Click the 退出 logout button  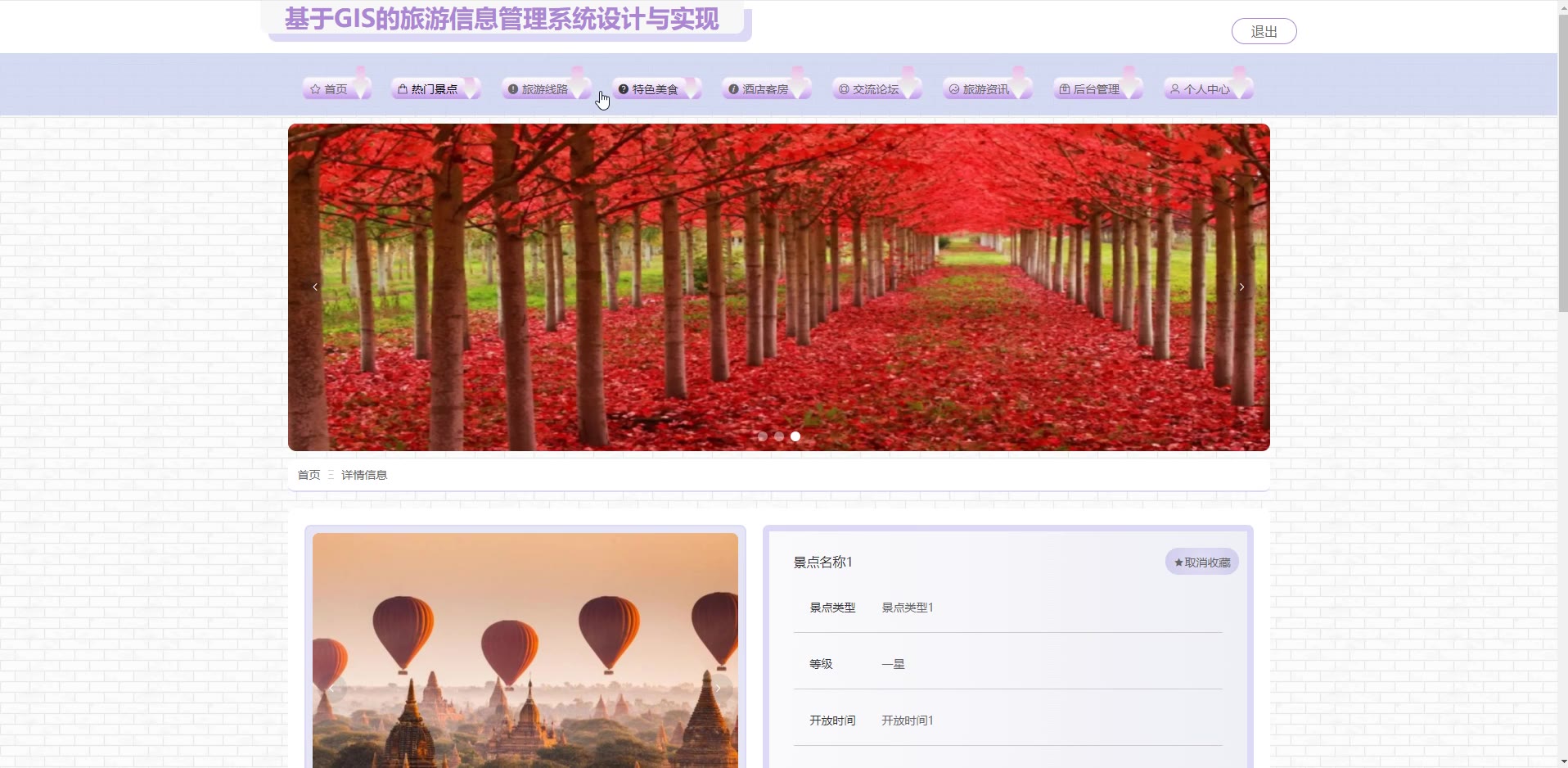(x=1264, y=31)
